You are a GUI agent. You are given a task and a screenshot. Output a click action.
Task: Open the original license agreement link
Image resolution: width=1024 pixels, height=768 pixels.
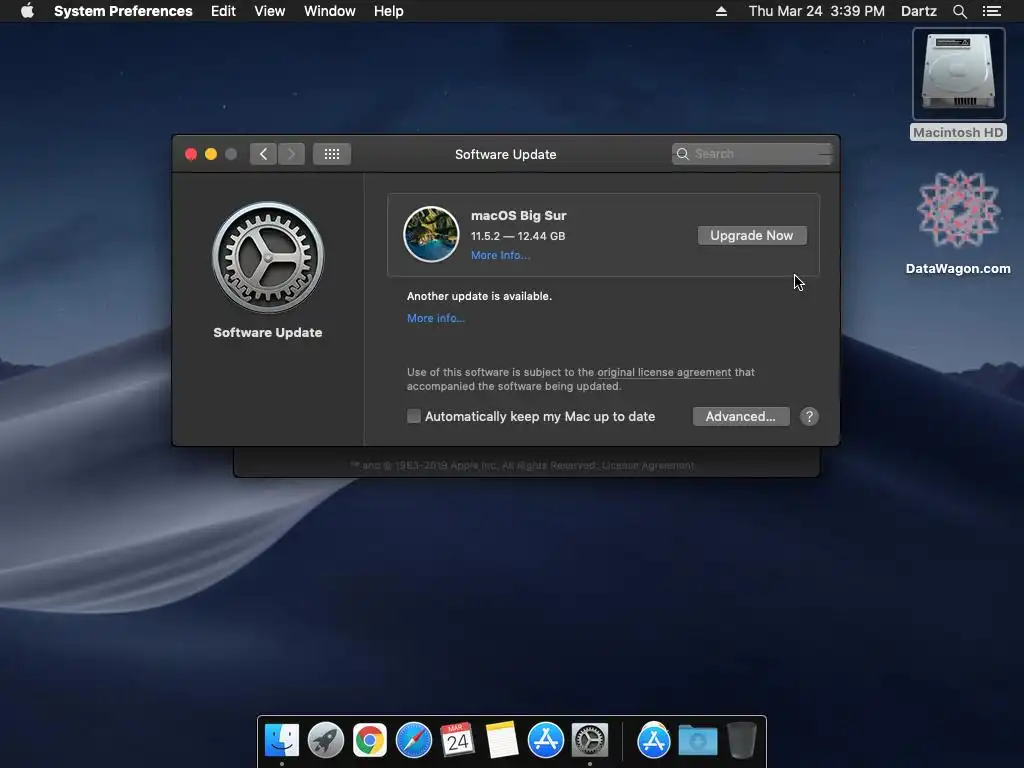pyautogui.click(x=664, y=372)
